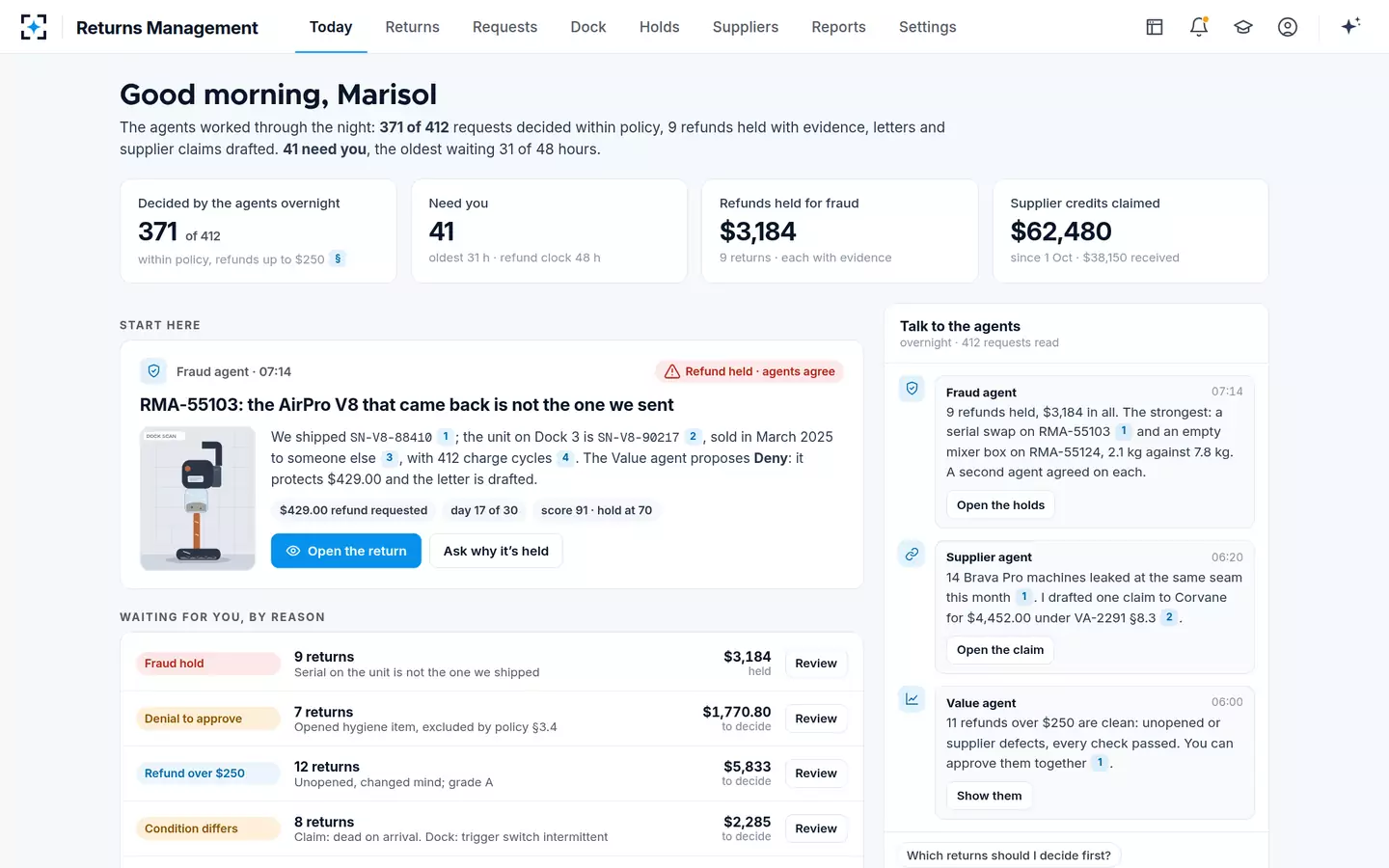
Task: Click the Fraud agent shield icon in Start Here card
Action: (153, 371)
